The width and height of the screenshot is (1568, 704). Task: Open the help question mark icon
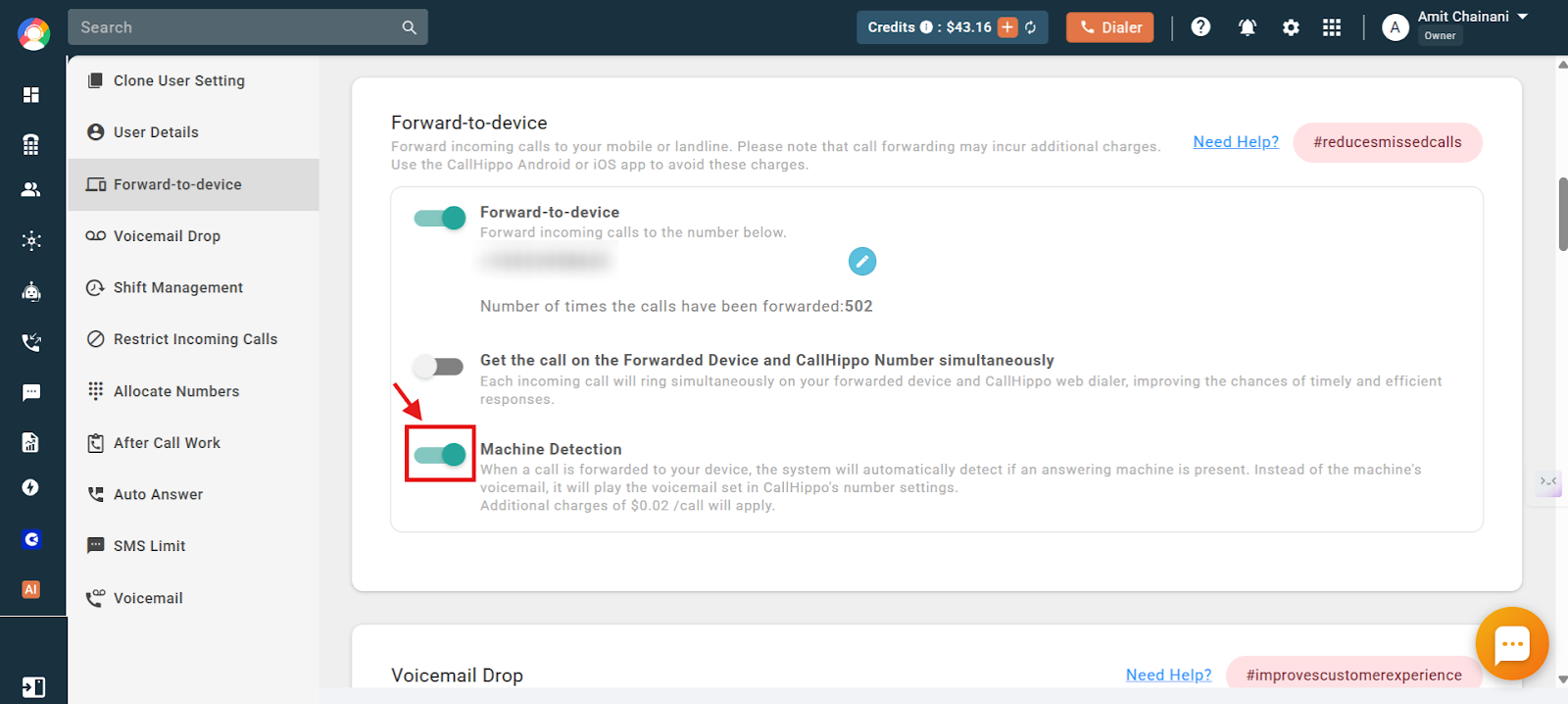[1200, 27]
